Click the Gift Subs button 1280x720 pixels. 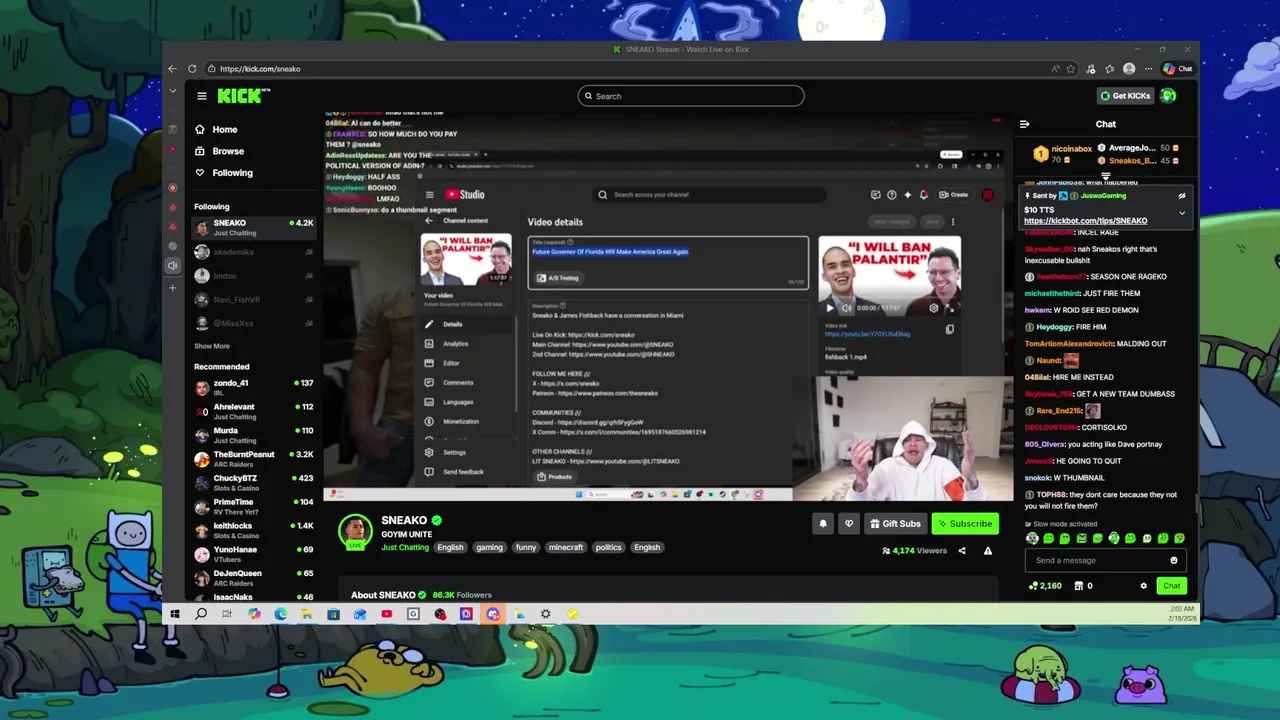[894, 523]
